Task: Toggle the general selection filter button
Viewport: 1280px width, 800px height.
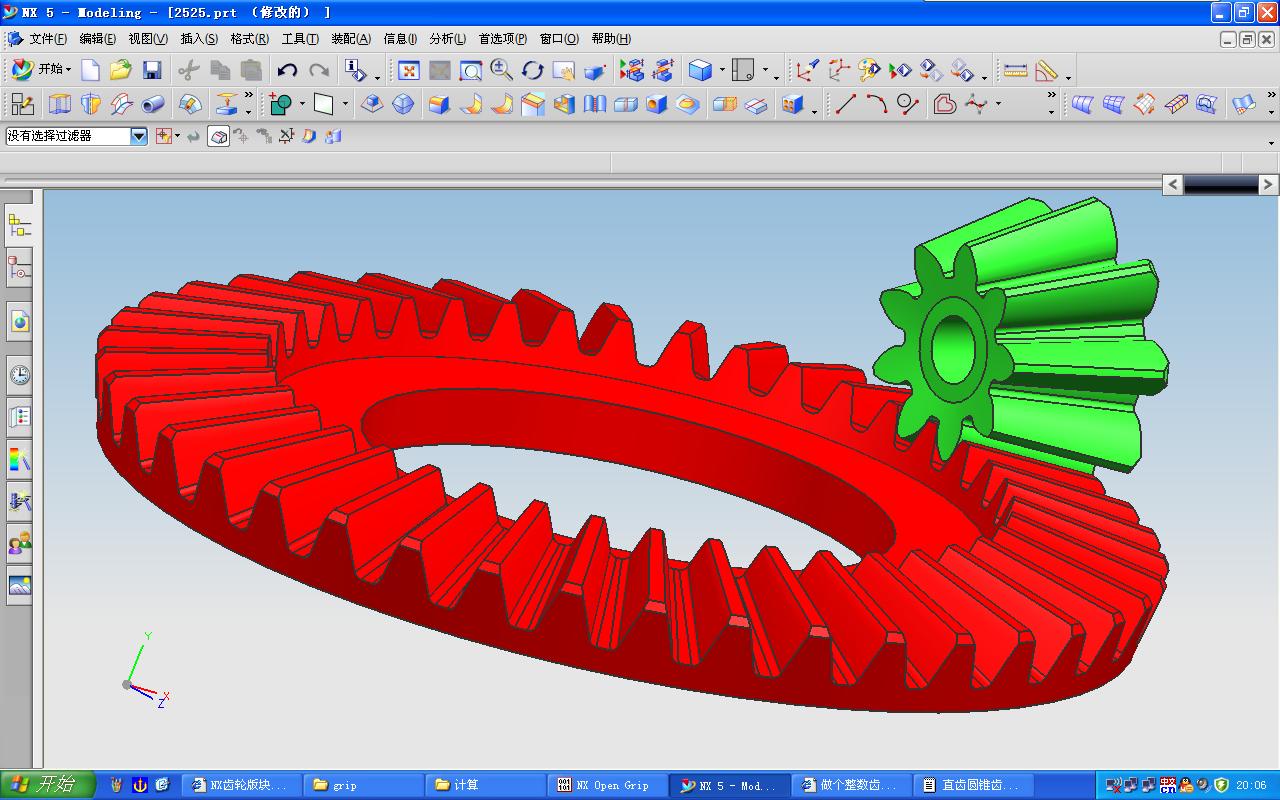Action: [218, 136]
